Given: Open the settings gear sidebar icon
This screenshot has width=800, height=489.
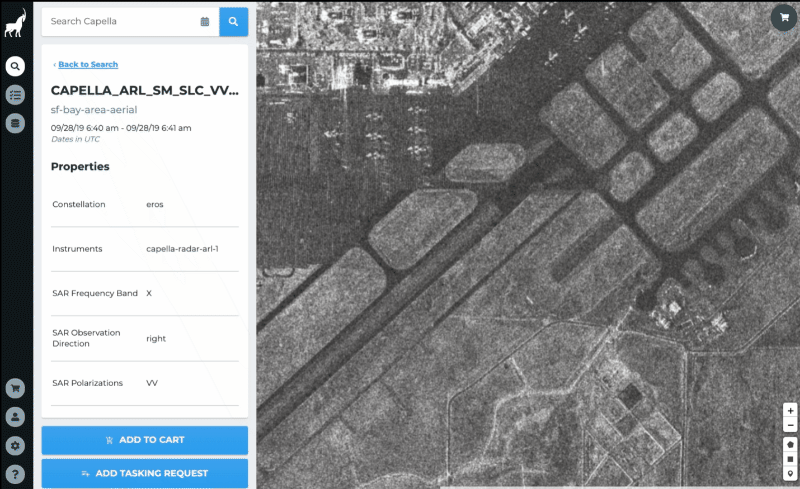Looking at the screenshot, I should (15, 445).
